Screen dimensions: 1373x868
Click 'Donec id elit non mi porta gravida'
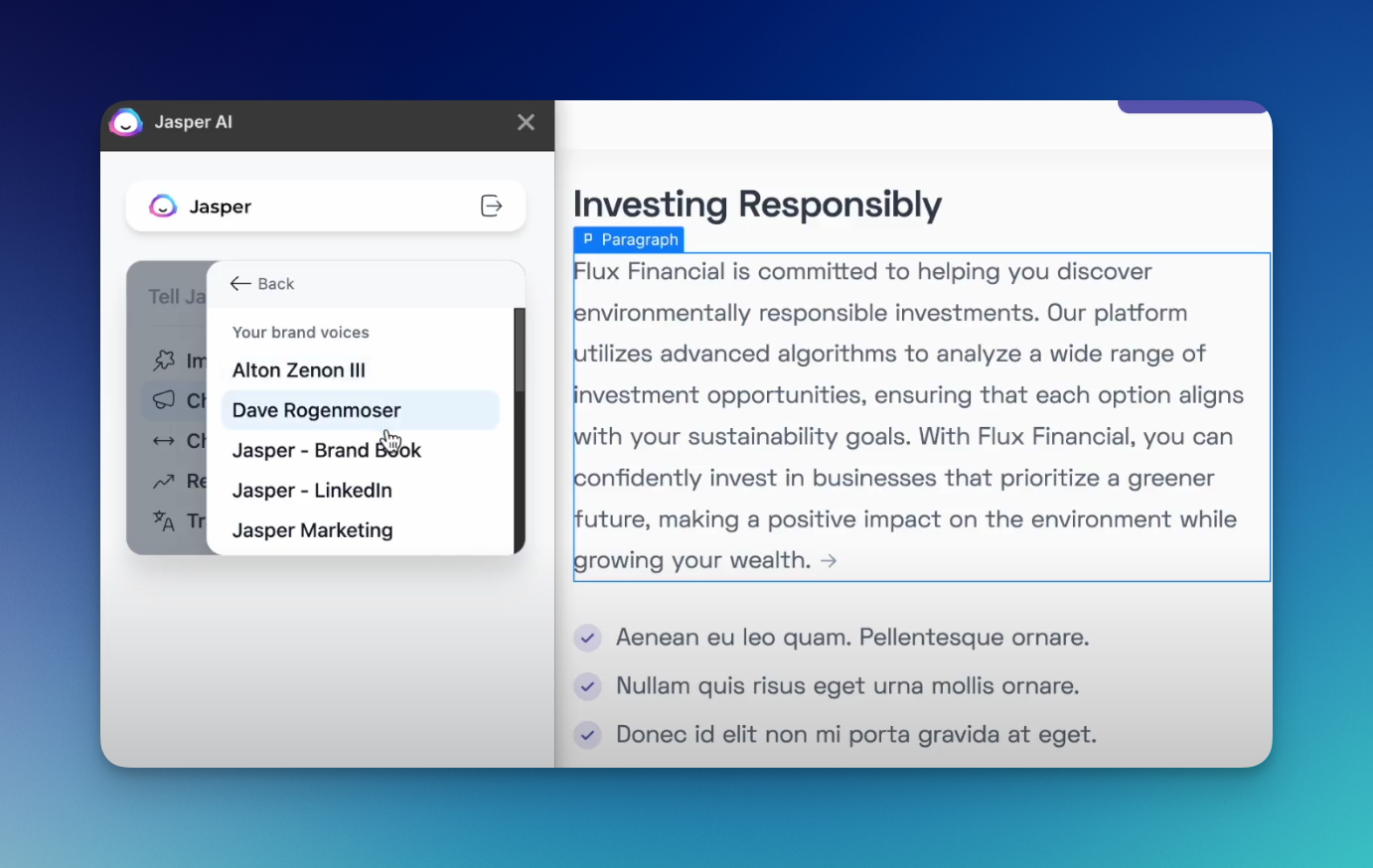(x=809, y=735)
